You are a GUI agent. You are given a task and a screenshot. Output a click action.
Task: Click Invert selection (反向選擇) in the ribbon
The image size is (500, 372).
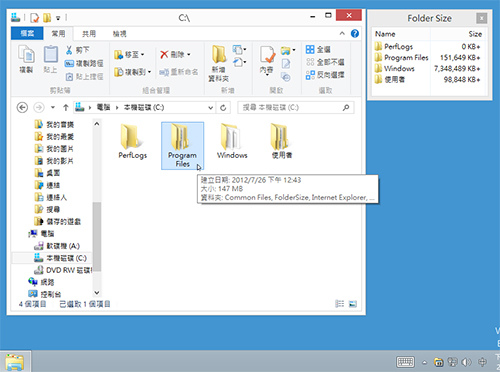point(325,75)
